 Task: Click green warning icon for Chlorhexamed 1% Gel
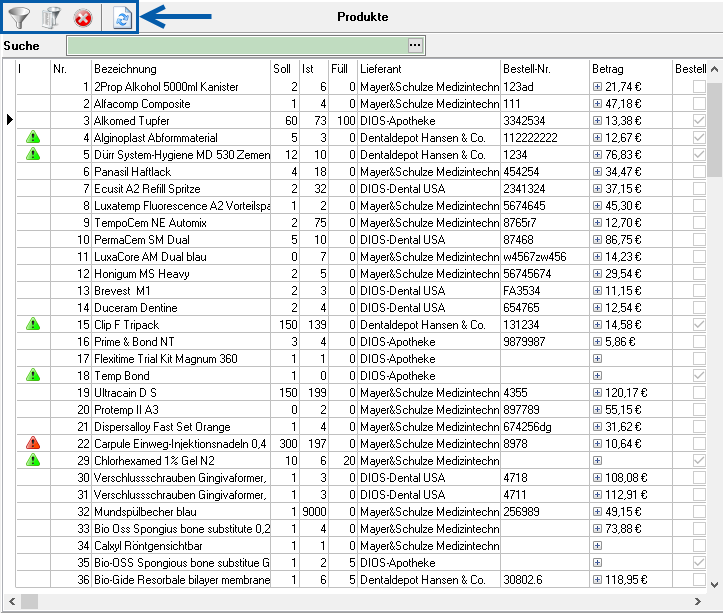pos(33,460)
